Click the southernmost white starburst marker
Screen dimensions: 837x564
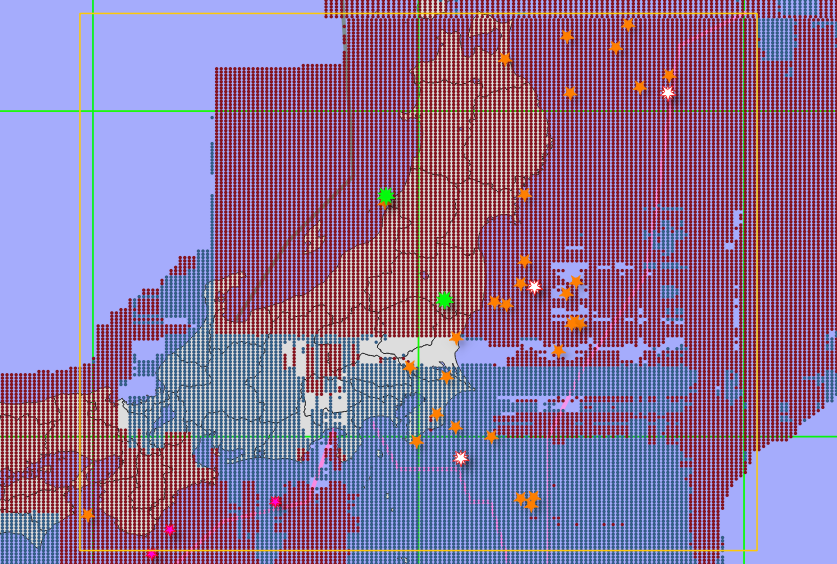coord(461,457)
